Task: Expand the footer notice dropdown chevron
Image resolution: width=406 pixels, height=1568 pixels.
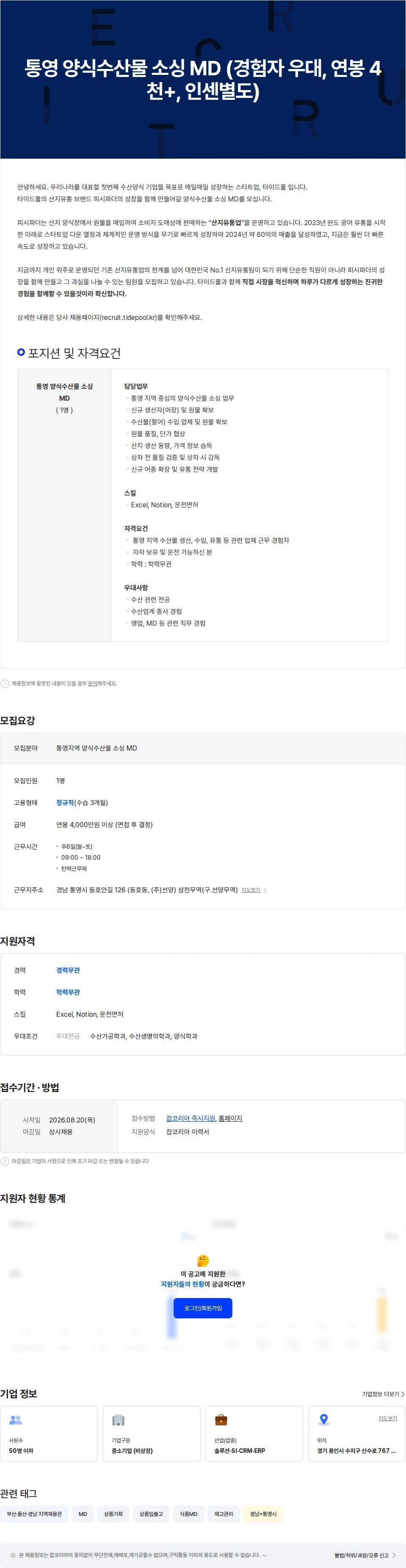Action: (x=264, y=1554)
